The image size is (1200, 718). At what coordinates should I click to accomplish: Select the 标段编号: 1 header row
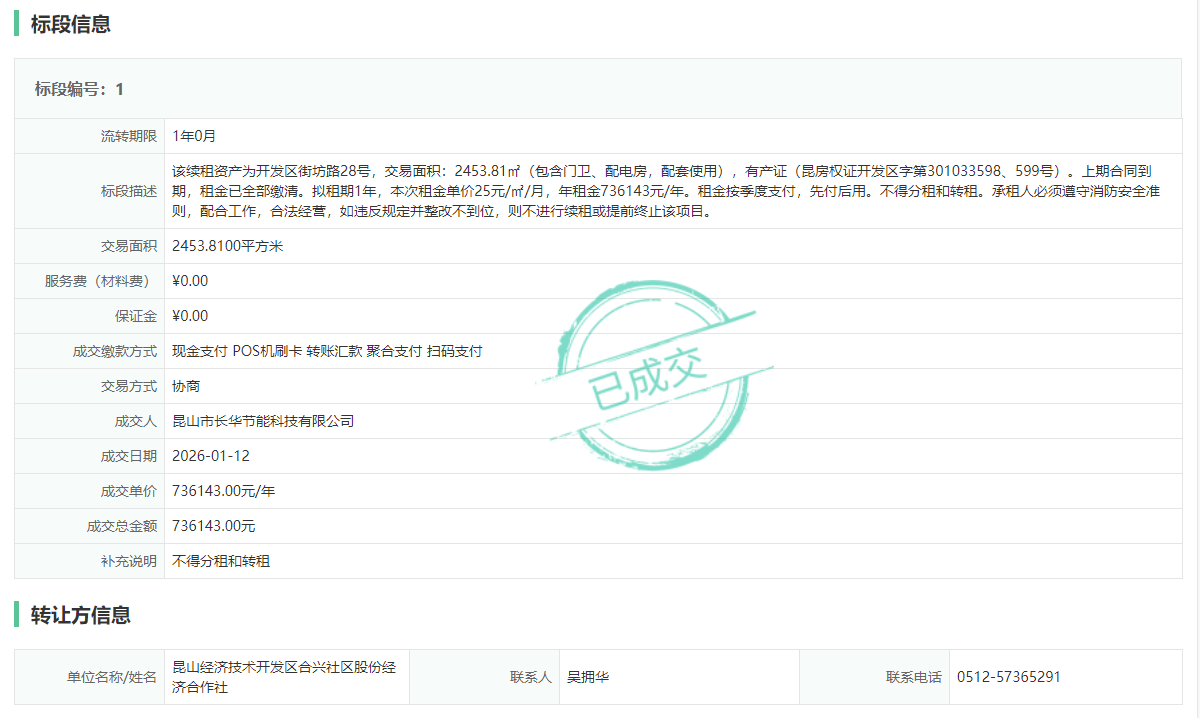coord(79,89)
